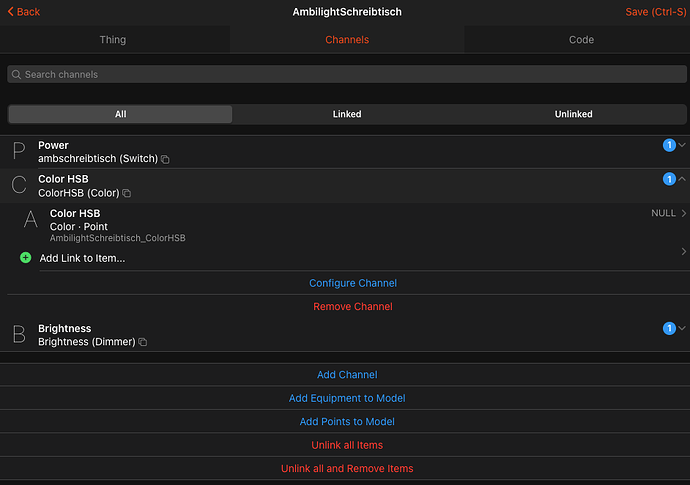Click the search magnifier icon
This screenshot has width=690, height=485.
pos(16,75)
